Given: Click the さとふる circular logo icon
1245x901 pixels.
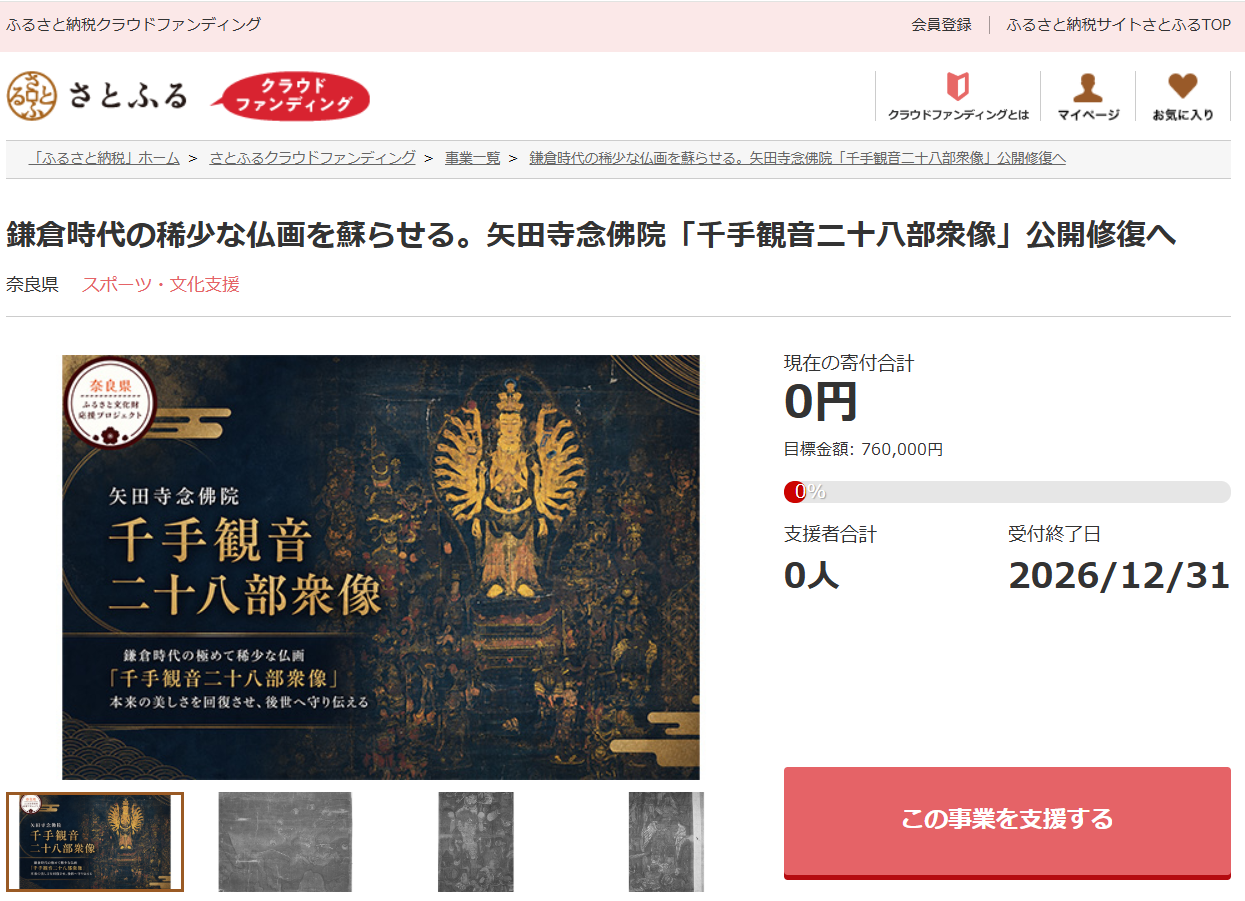Looking at the screenshot, I should 32,96.
